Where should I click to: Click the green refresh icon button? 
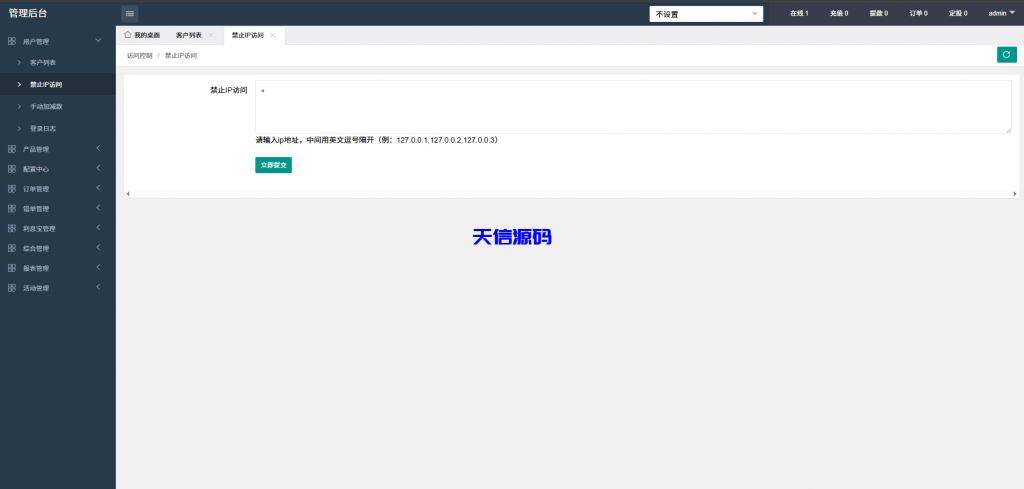coord(1006,55)
